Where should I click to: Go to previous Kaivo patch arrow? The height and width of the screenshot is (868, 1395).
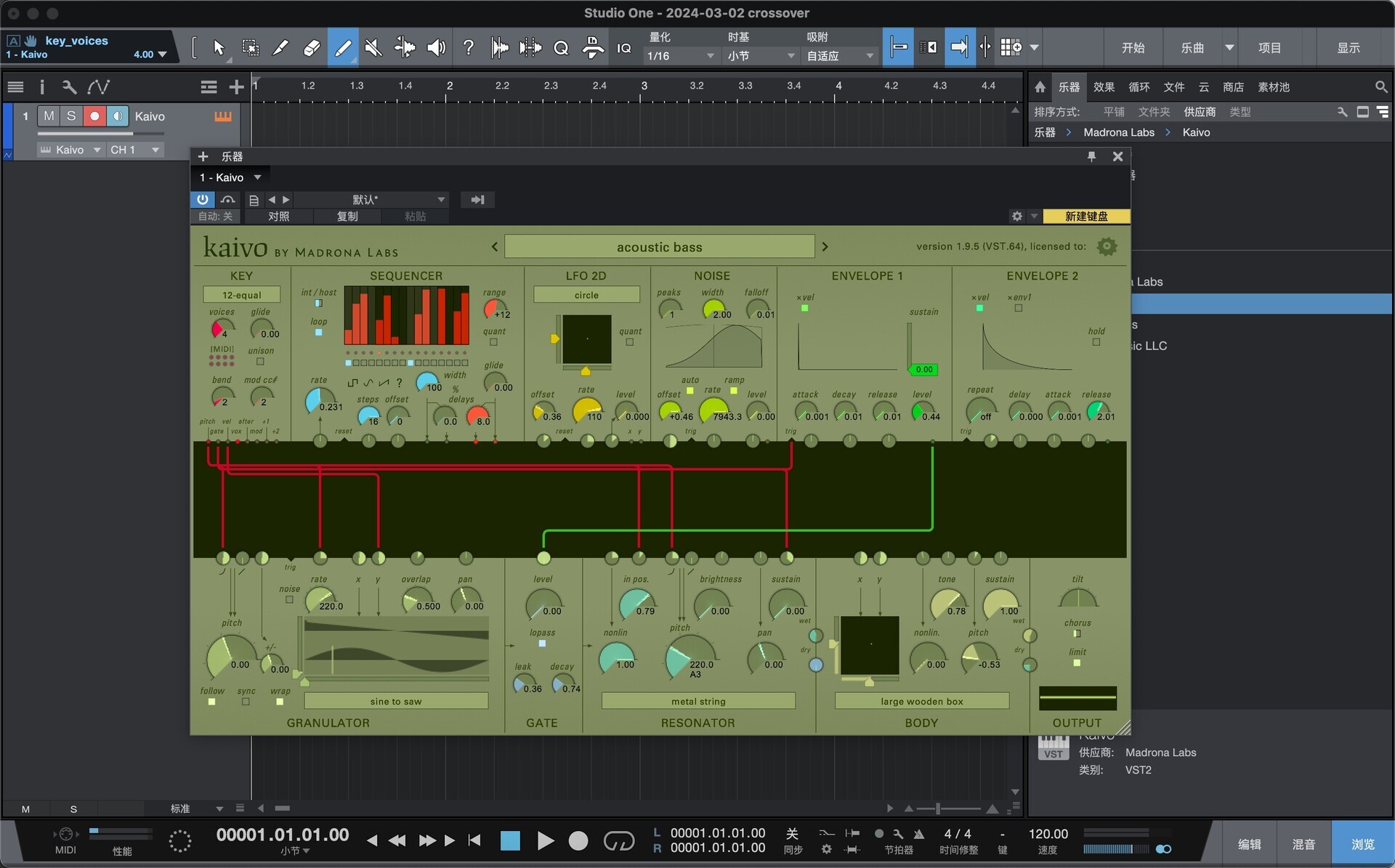[495, 247]
